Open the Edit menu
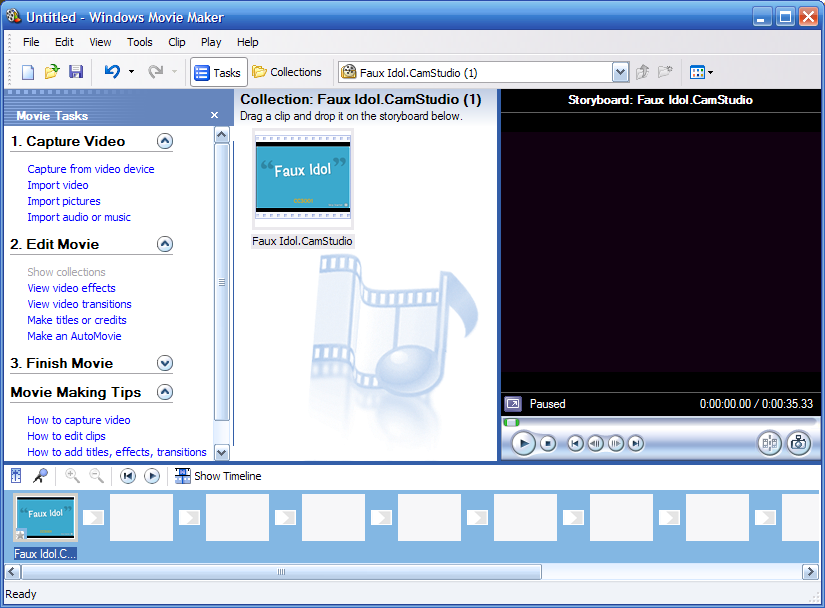 click(64, 42)
